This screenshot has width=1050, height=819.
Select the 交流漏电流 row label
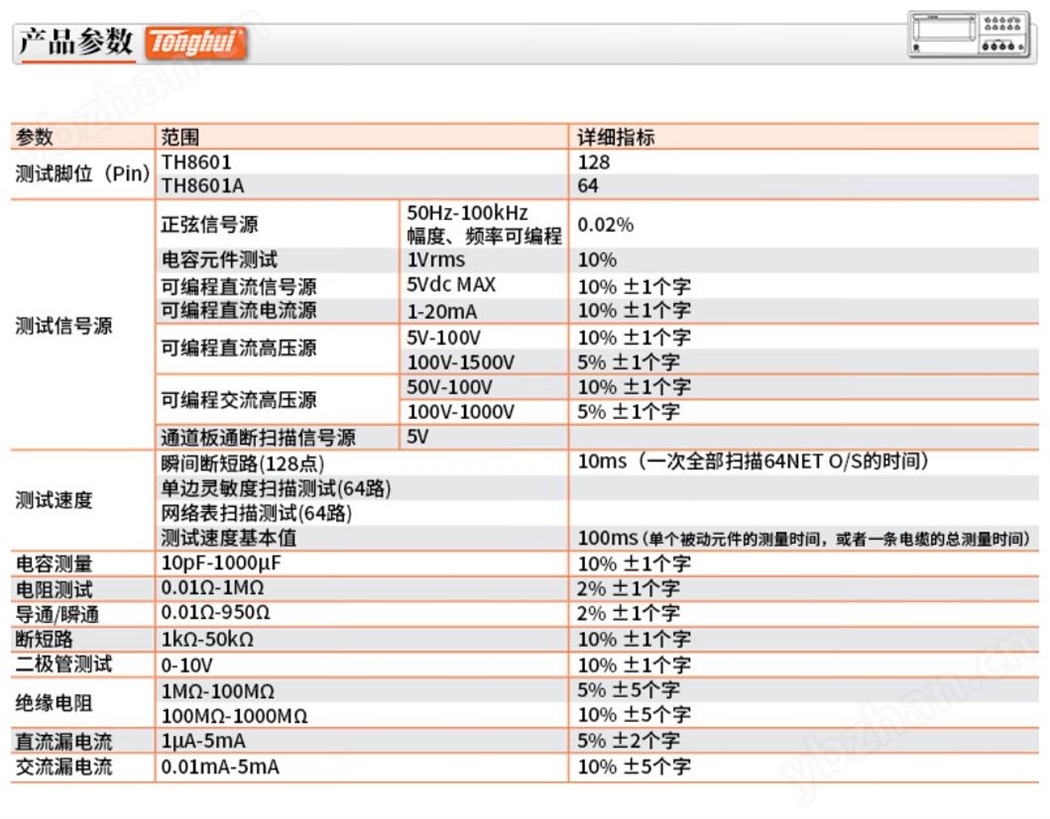[64, 766]
